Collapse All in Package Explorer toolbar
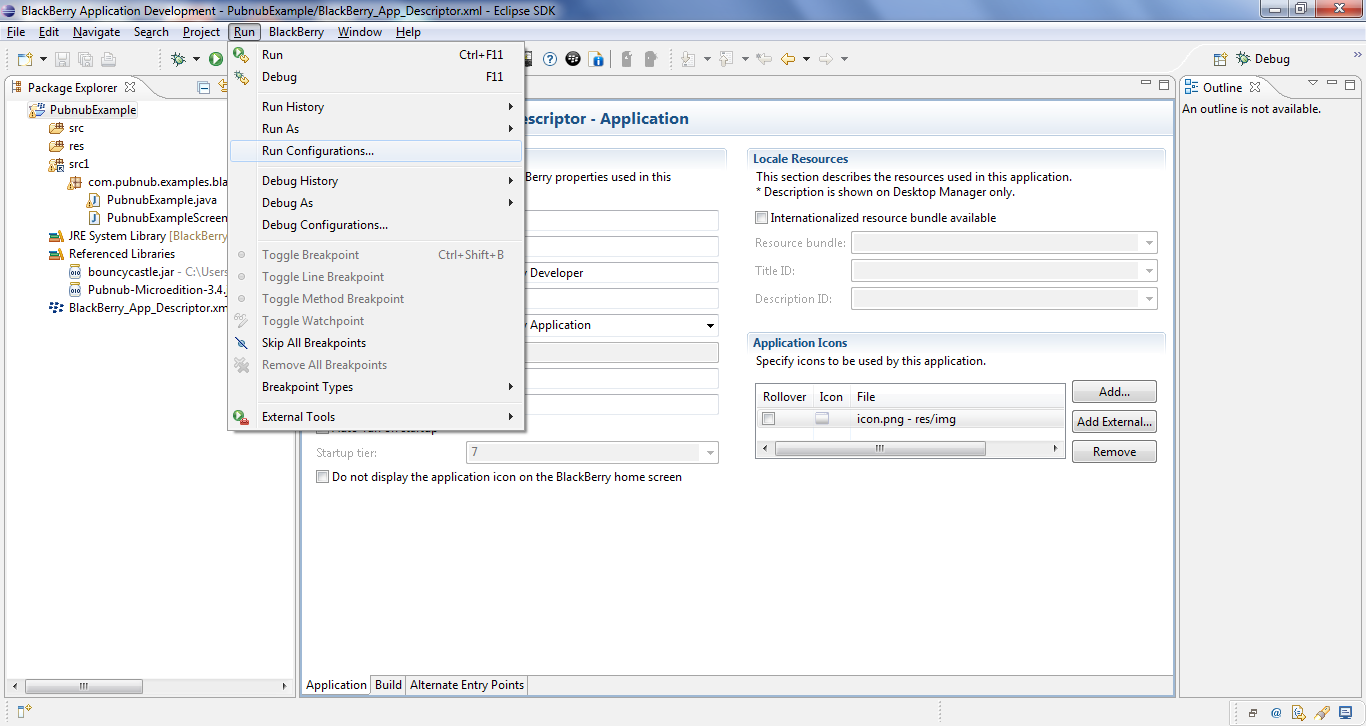The width and height of the screenshot is (1366, 726). (x=204, y=87)
